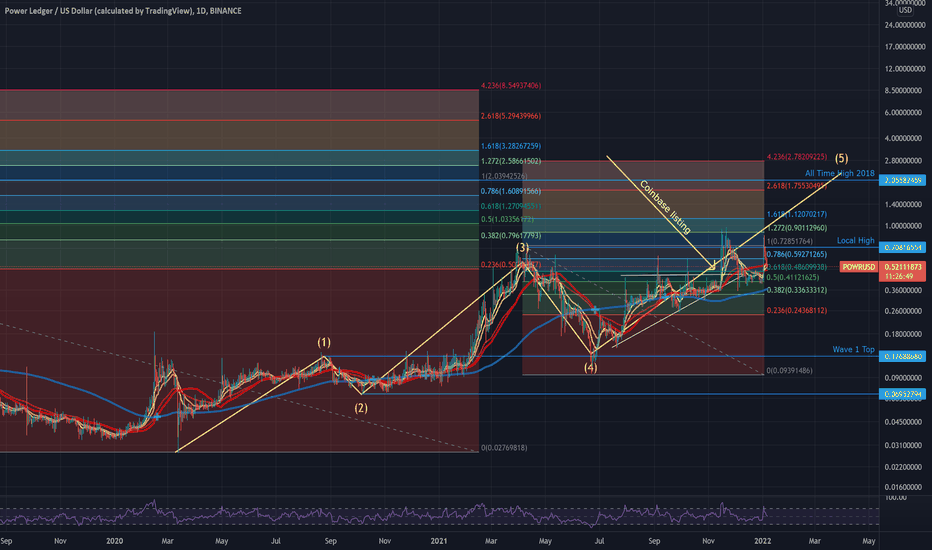Click the 0.0695 horizontal line price tag

(x=902, y=394)
